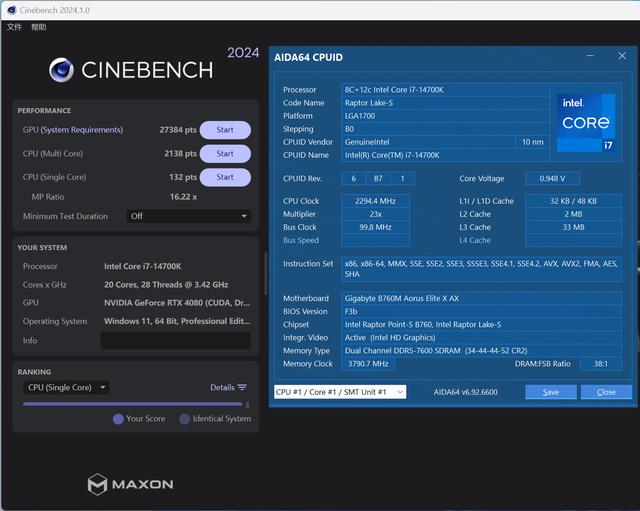Open the CPU #1 / Core #1 selector
The image size is (640, 511).
340,392
